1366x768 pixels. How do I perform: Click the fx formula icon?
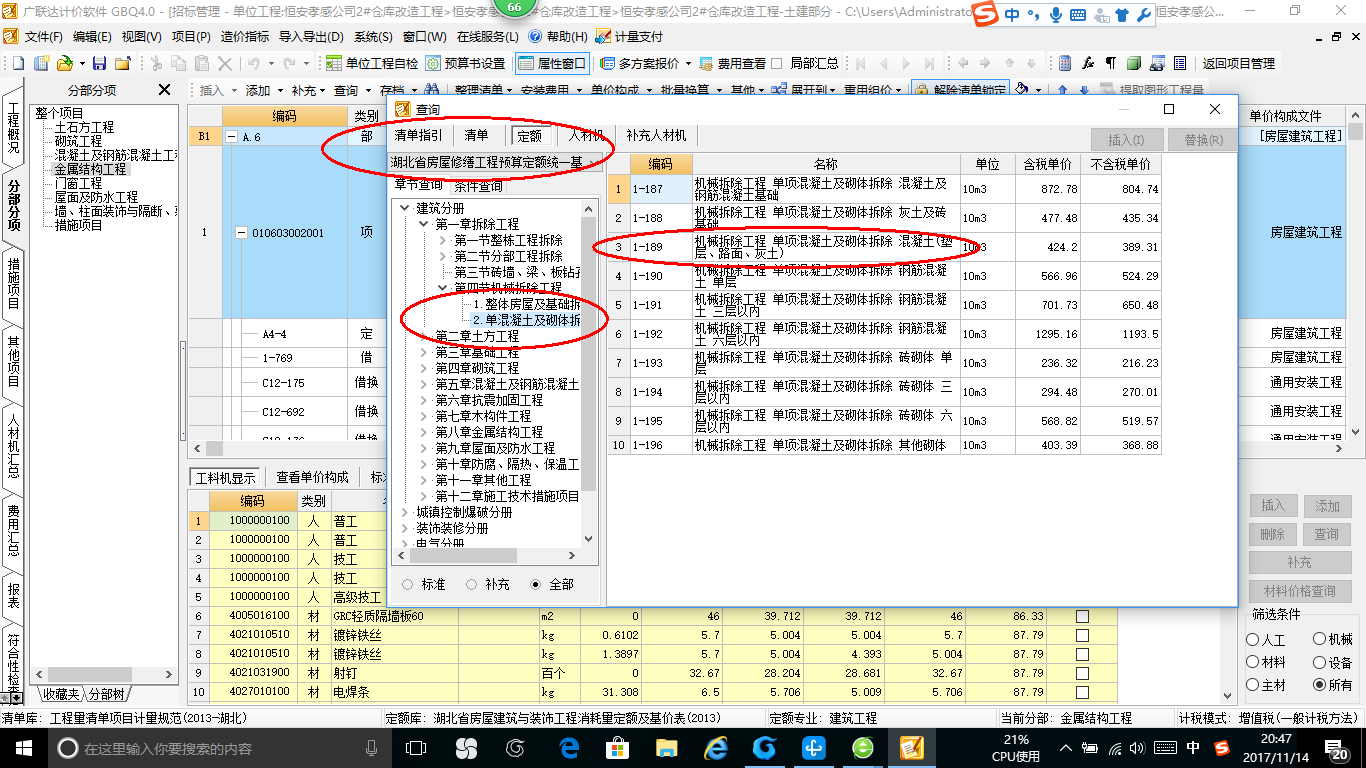click(1088, 63)
